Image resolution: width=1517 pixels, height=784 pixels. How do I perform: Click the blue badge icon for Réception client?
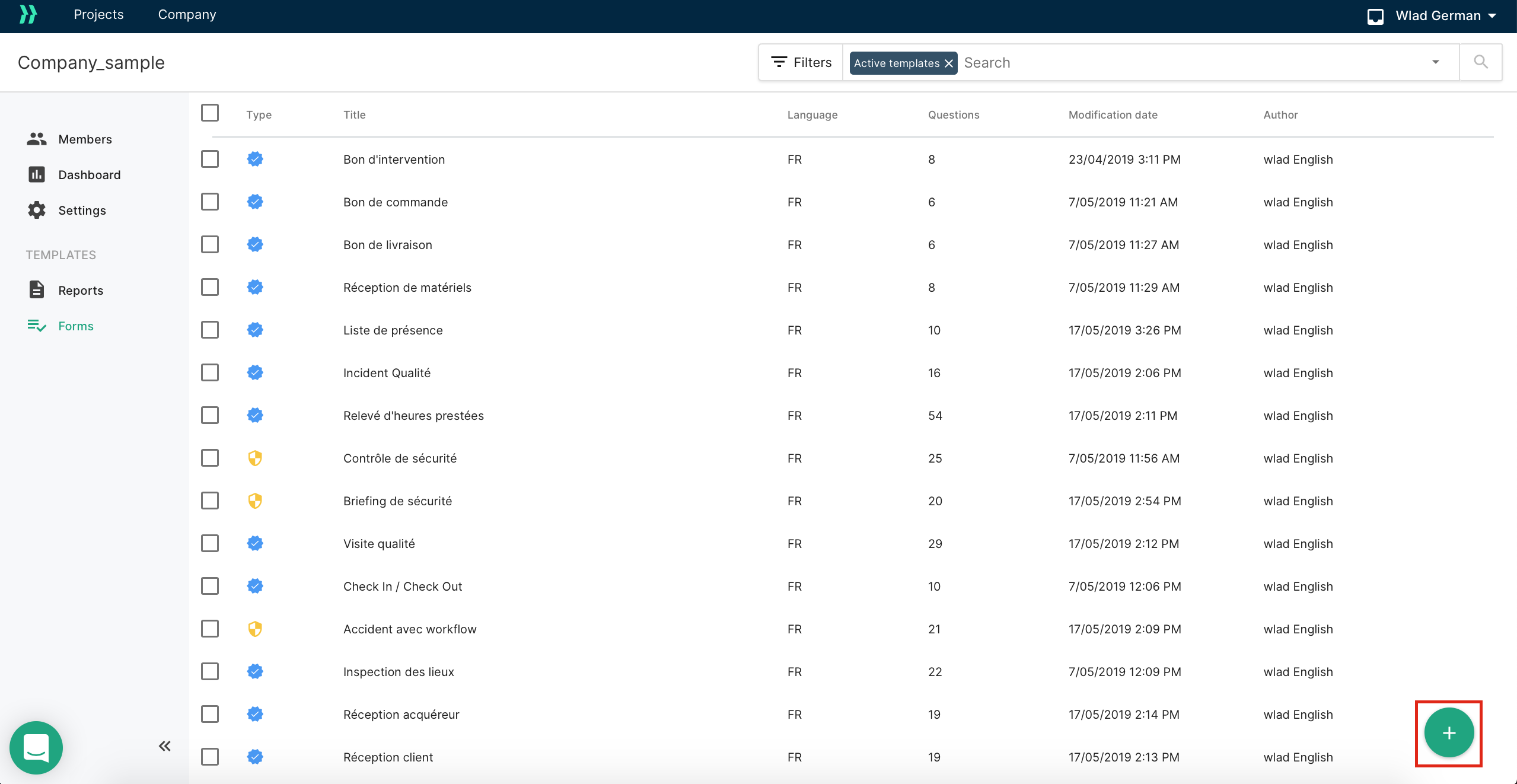[255, 757]
